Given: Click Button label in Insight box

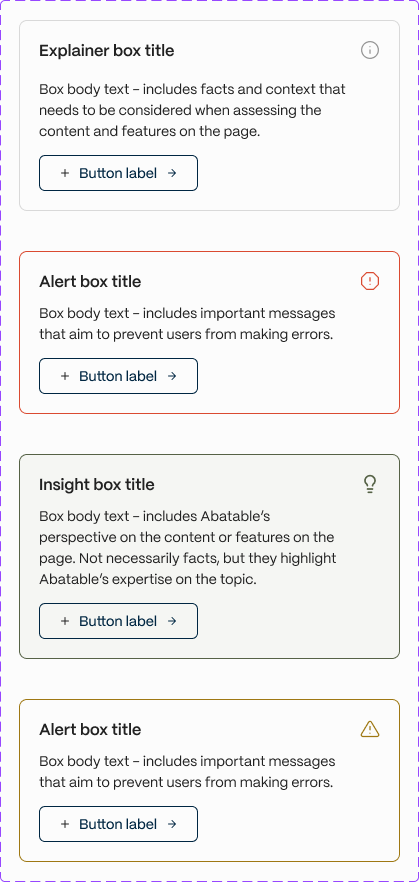Looking at the screenshot, I should (x=118, y=621).
